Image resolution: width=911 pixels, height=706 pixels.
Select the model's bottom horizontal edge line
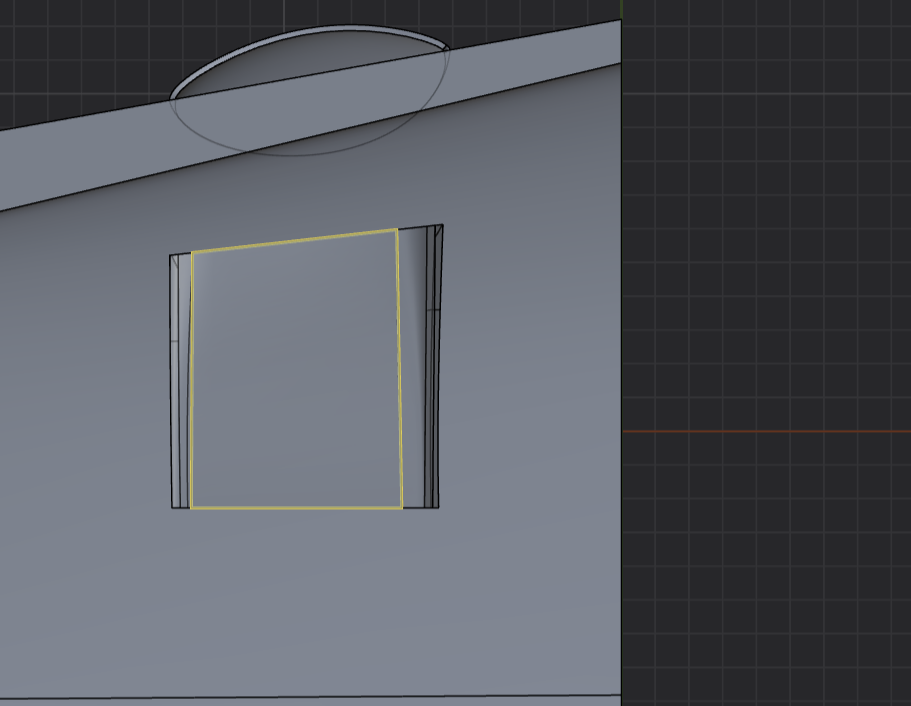(x=300, y=697)
